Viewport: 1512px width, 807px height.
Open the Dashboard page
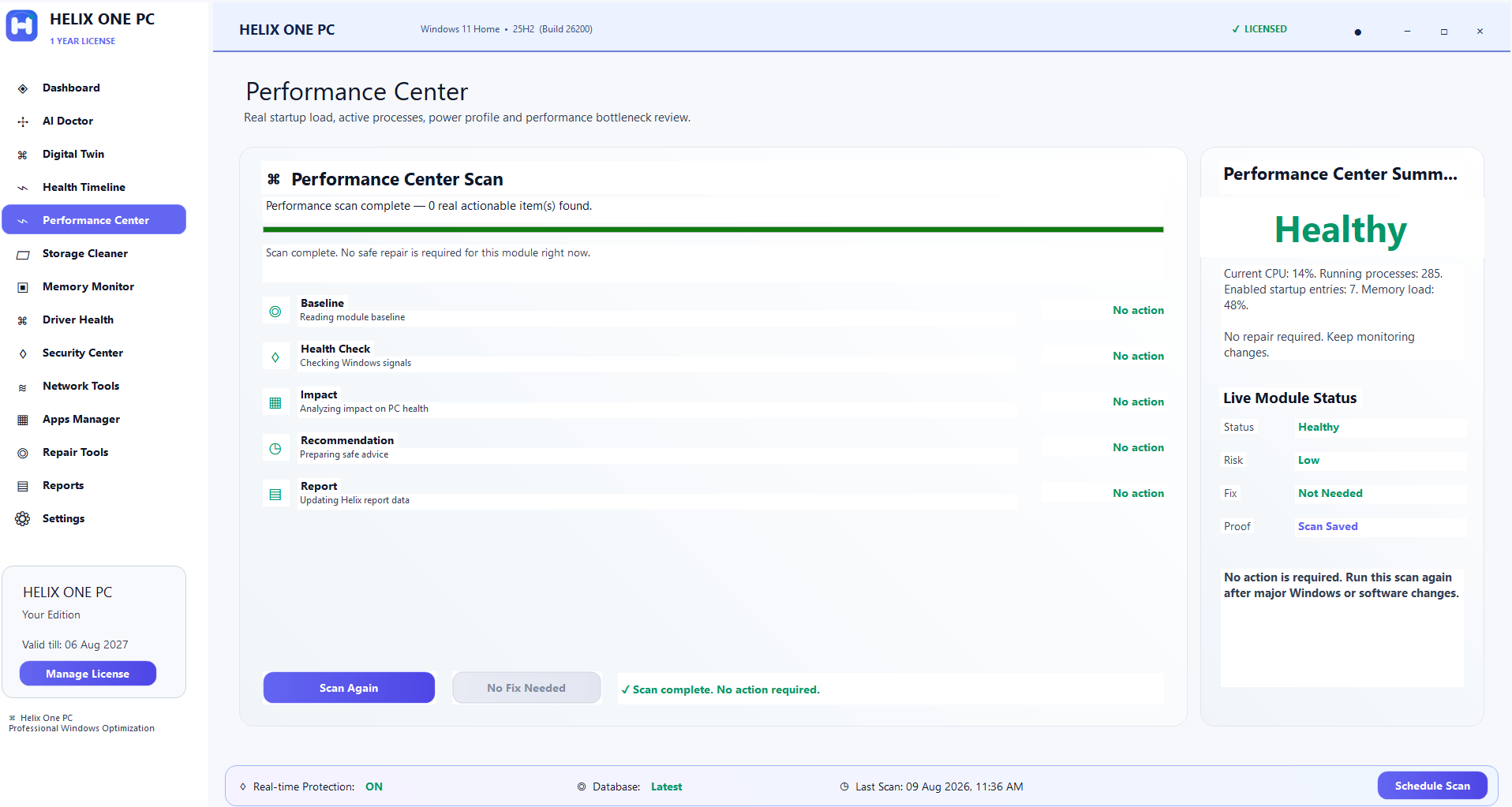[x=94, y=88]
